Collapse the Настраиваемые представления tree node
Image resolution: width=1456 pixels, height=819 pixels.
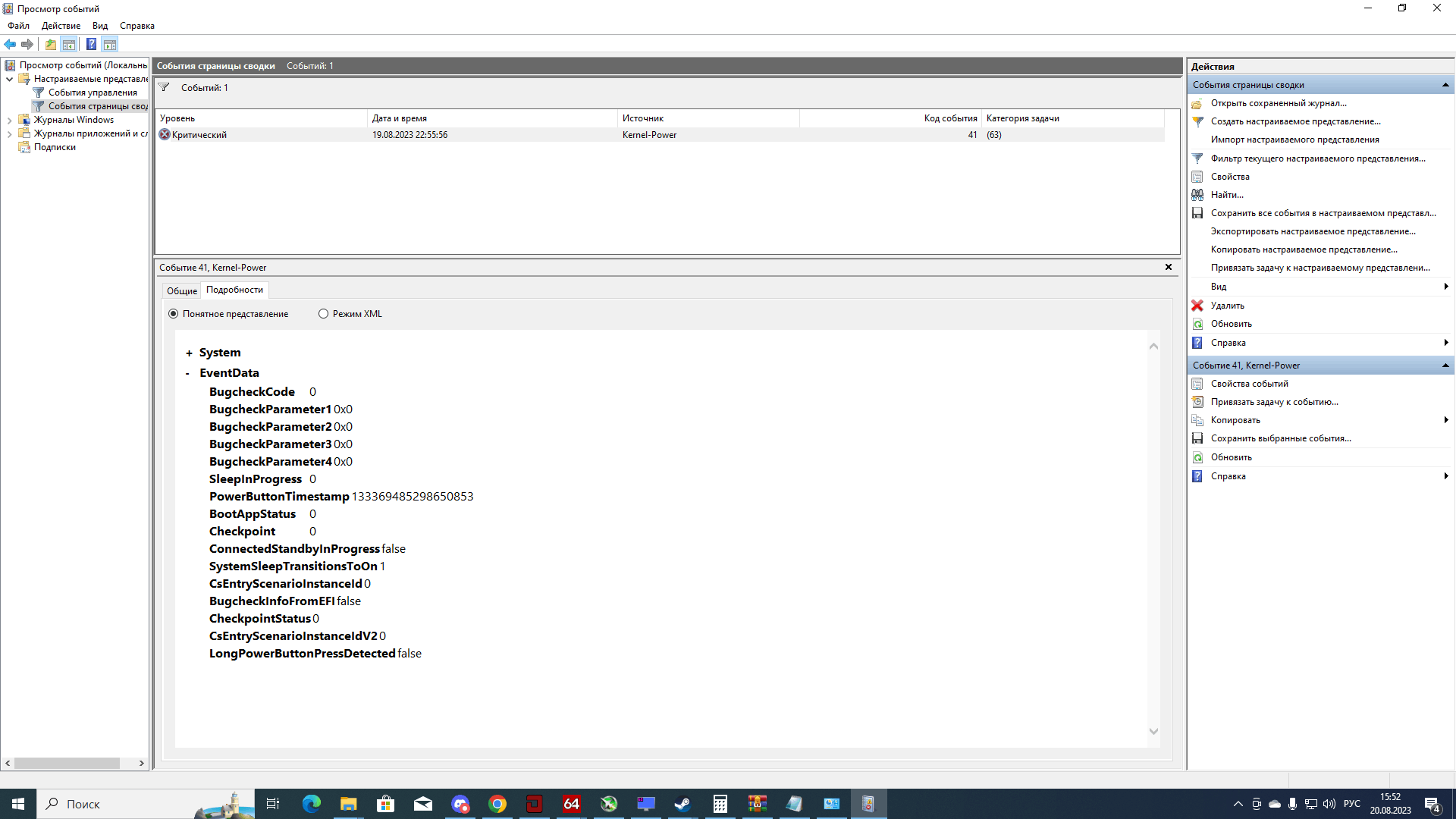9,79
